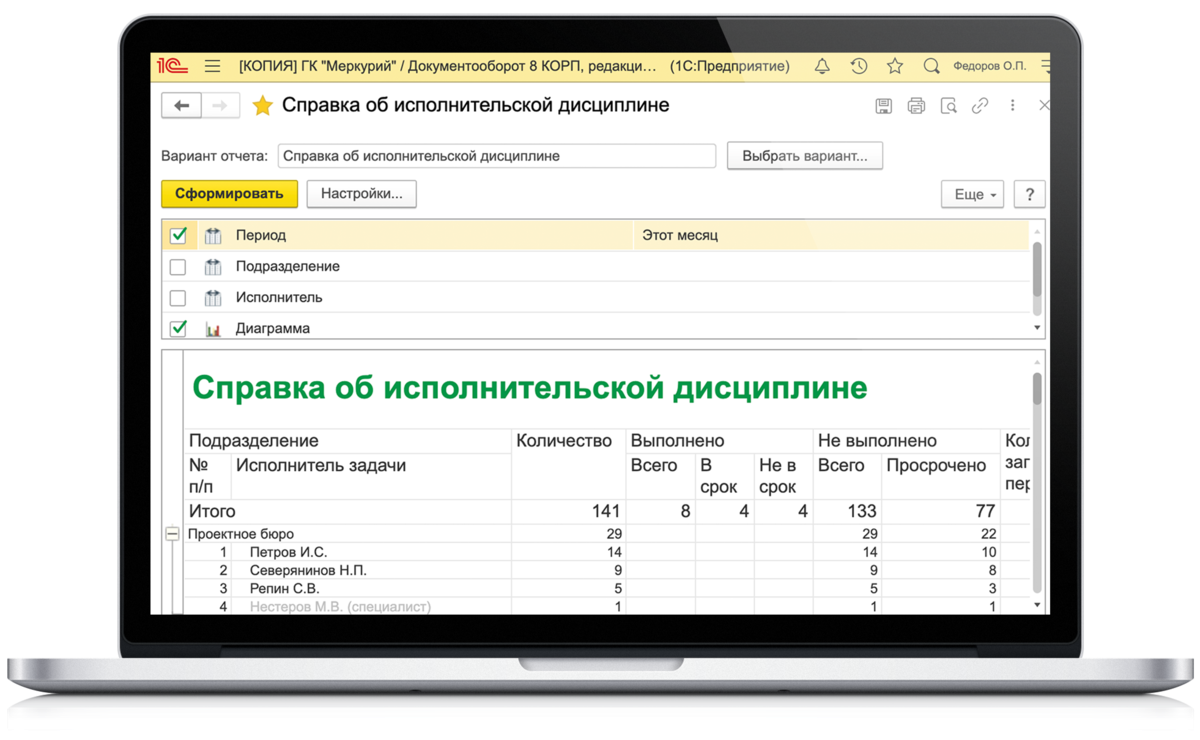The image size is (1200, 740).
Task: Open the history clock icon
Action: (858, 67)
